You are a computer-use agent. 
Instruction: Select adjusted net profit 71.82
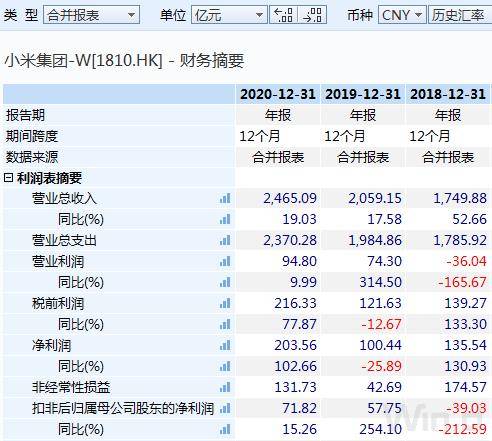click(x=299, y=408)
